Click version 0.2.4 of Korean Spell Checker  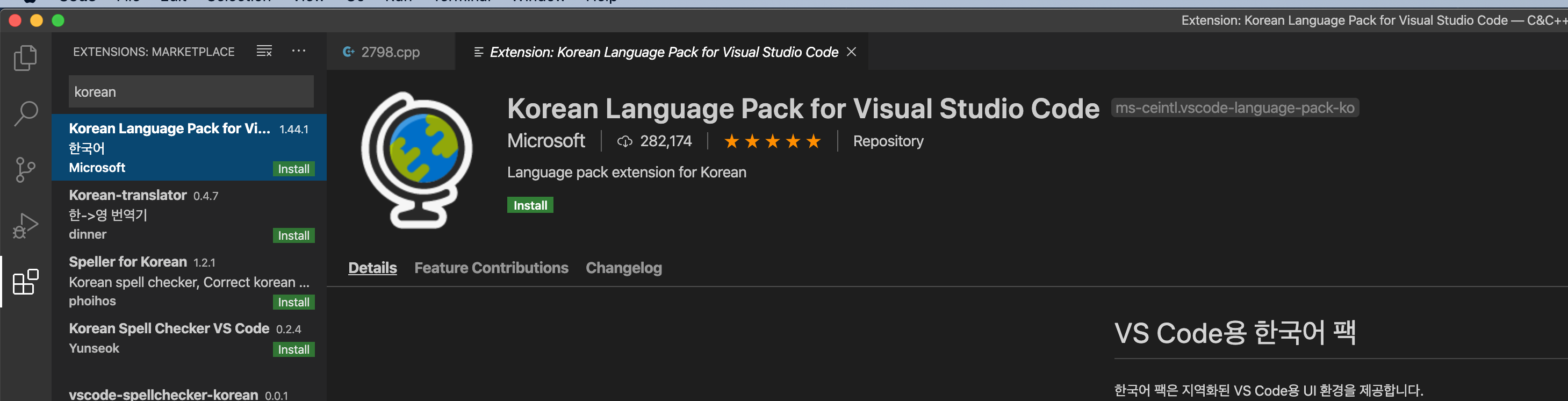(x=289, y=329)
